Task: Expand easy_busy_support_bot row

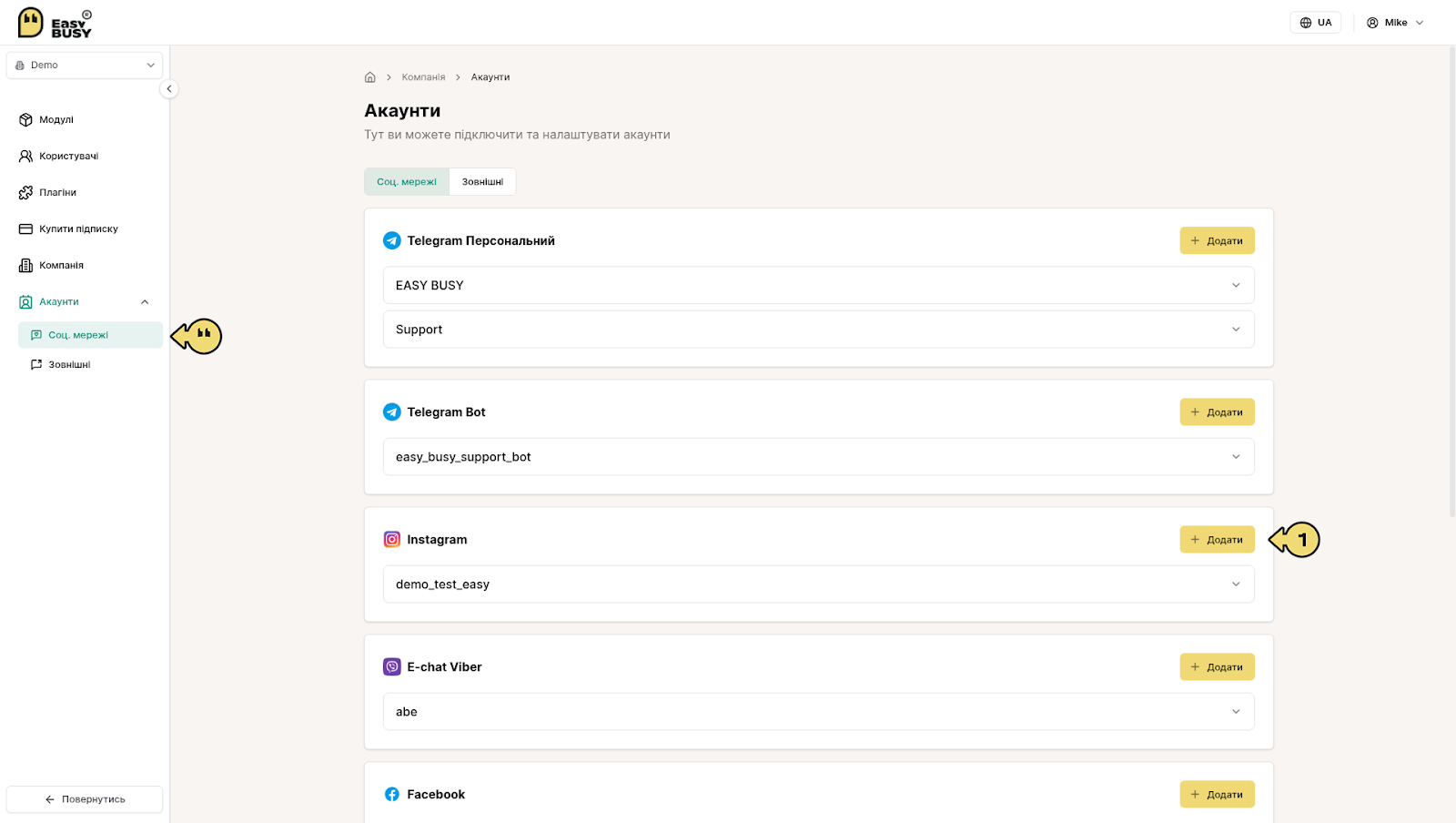Action: pos(818,457)
